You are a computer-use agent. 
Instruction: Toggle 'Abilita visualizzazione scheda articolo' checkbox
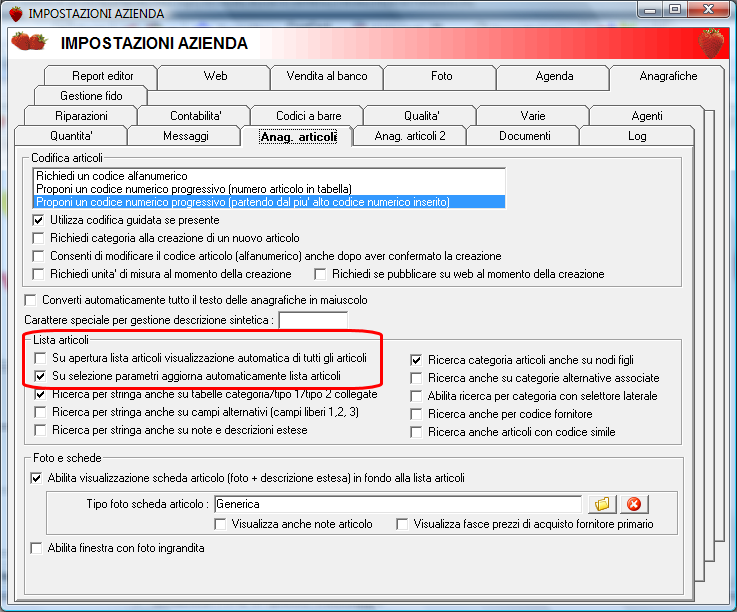36,478
